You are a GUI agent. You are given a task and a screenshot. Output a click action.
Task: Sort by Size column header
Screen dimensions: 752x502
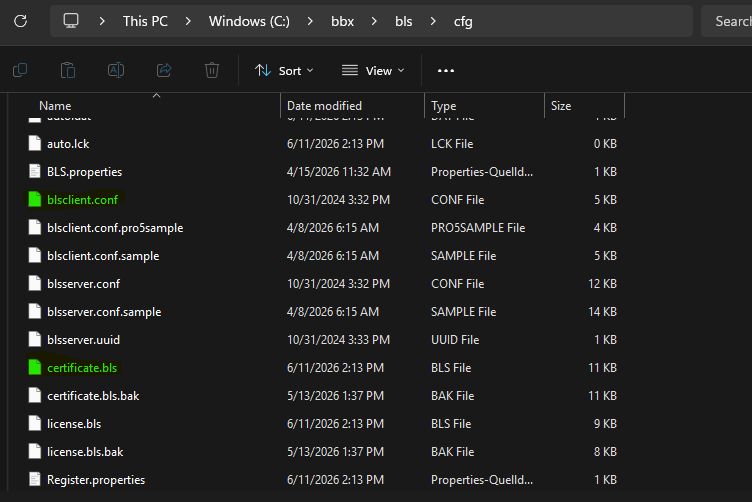click(x=561, y=105)
